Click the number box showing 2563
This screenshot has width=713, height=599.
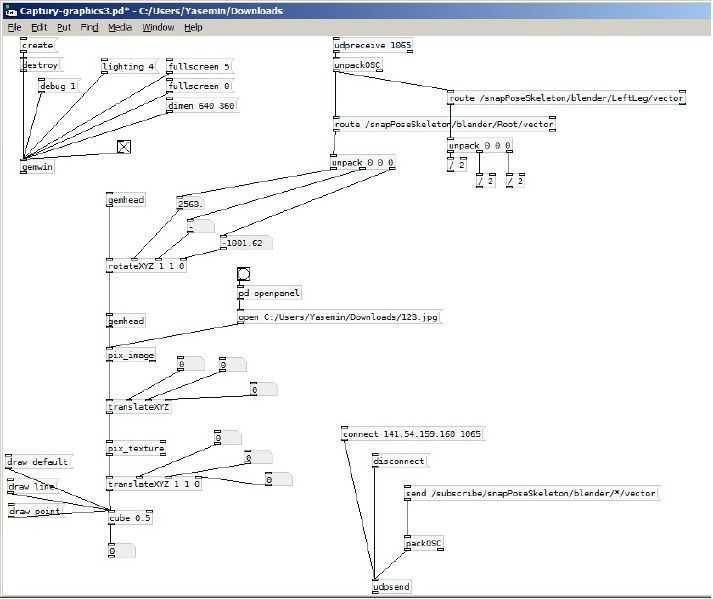(x=190, y=204)
